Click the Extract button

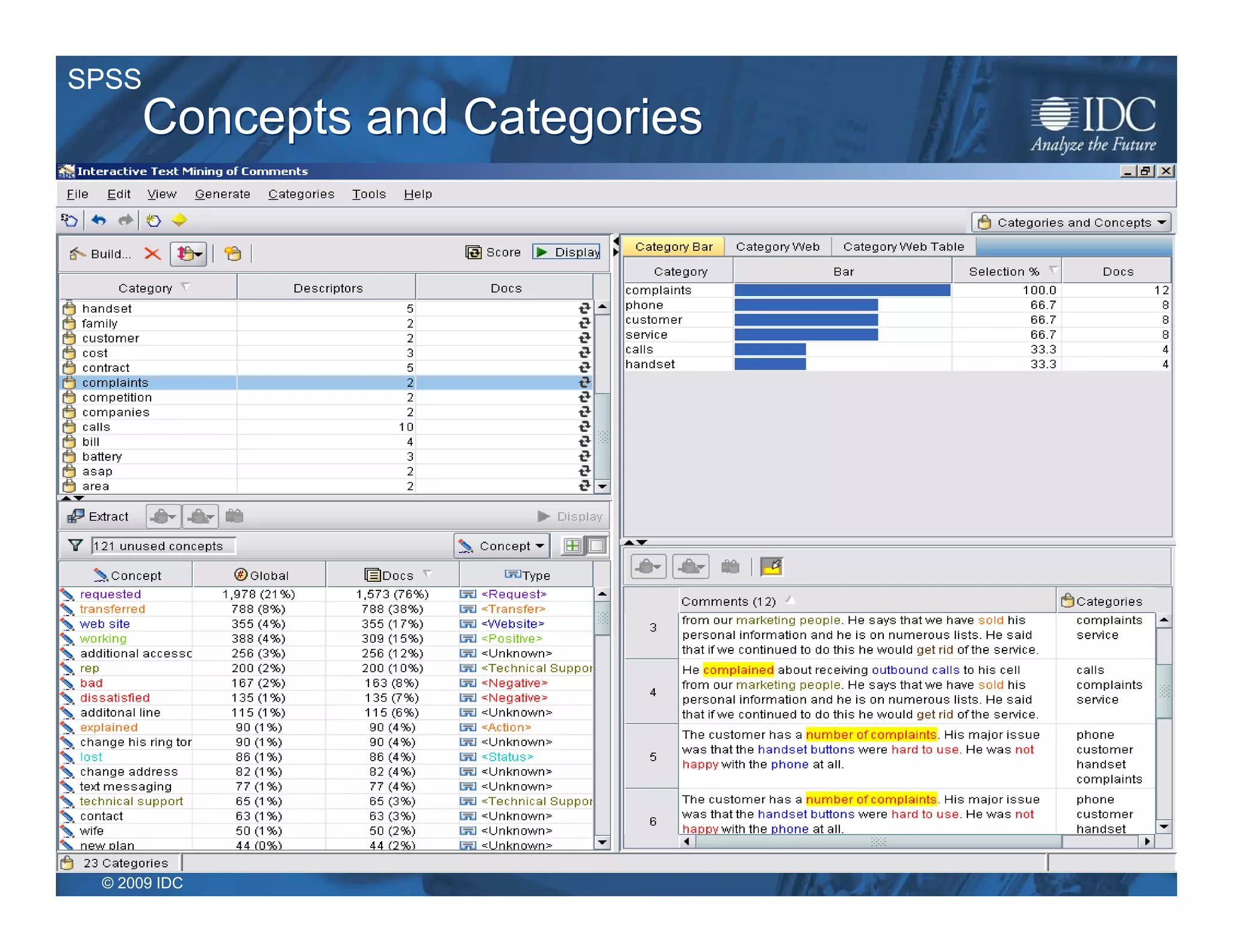[98, 516]
